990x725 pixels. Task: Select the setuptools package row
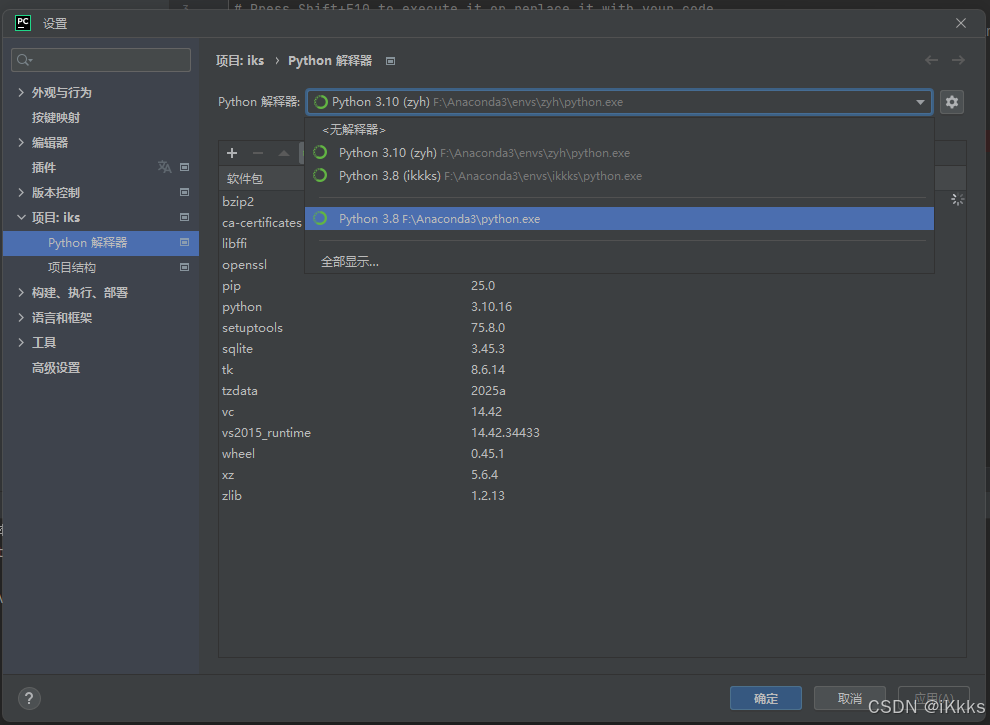(x=592, y=328)
